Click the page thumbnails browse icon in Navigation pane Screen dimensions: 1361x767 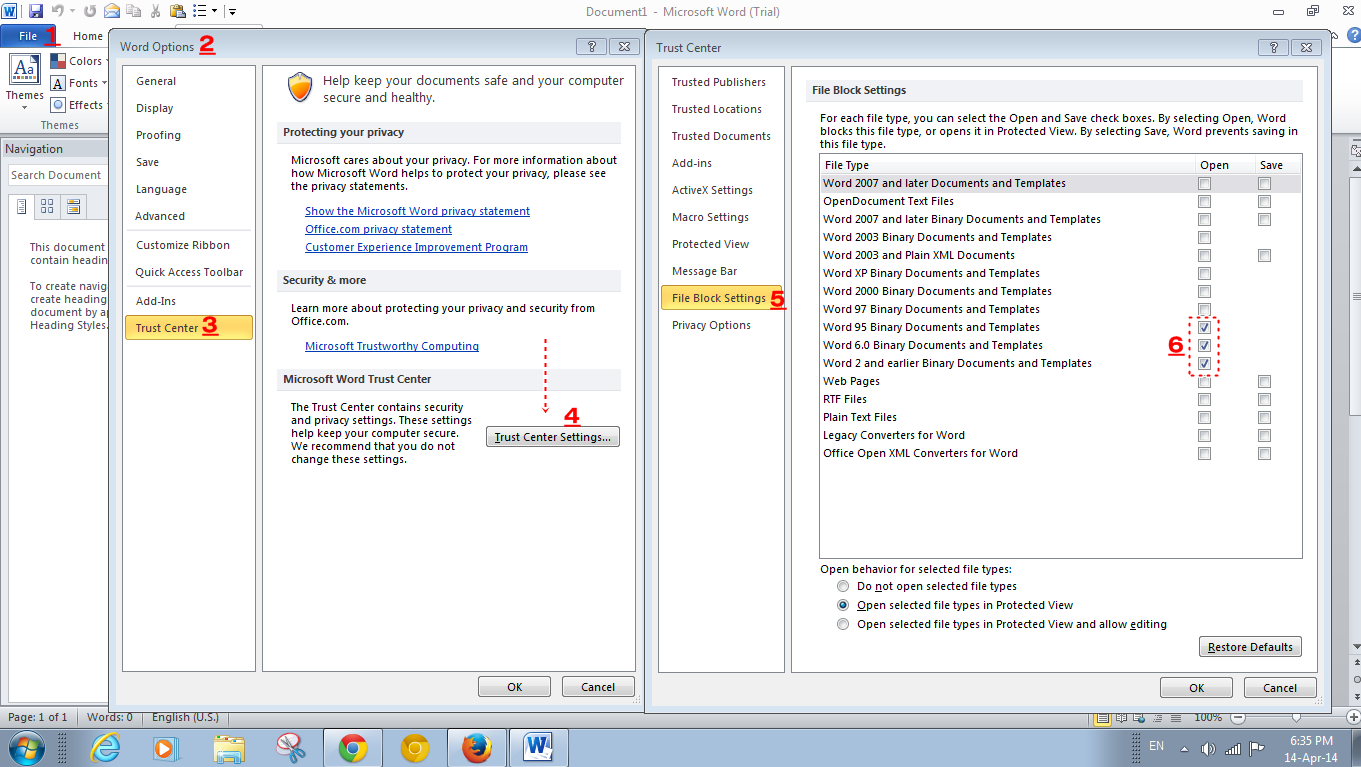pos(47,207)
